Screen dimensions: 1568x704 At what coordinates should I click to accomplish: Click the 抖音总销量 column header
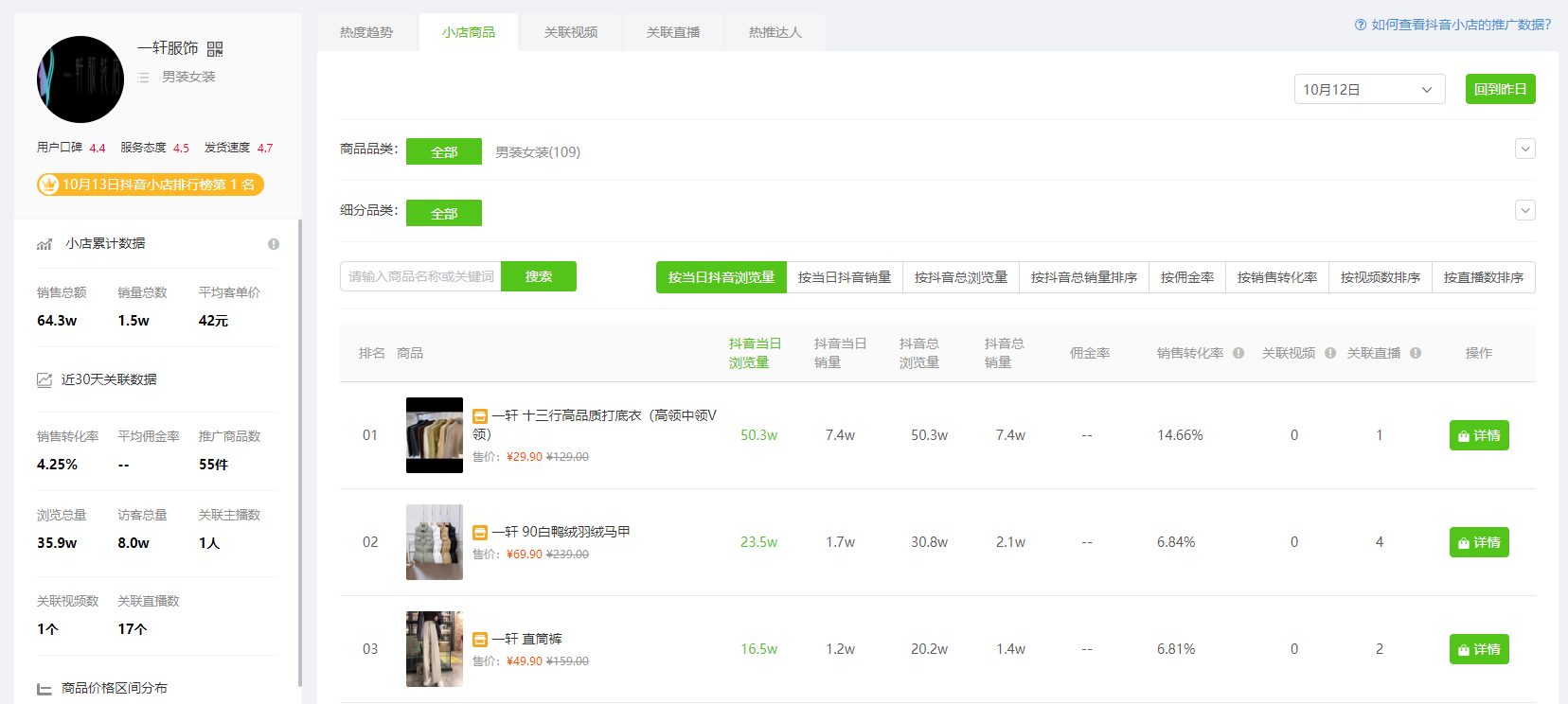click(1004, 353)
